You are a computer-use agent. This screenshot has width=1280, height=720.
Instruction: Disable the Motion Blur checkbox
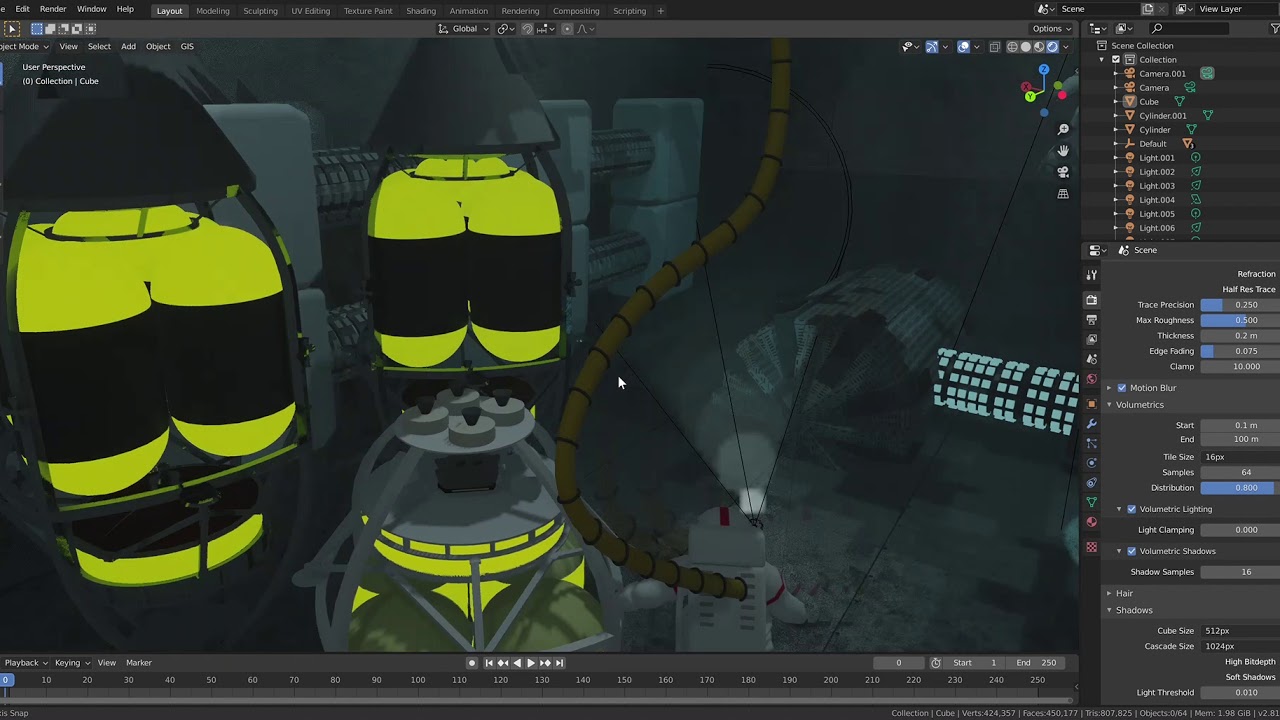[x=1121, y=388]
